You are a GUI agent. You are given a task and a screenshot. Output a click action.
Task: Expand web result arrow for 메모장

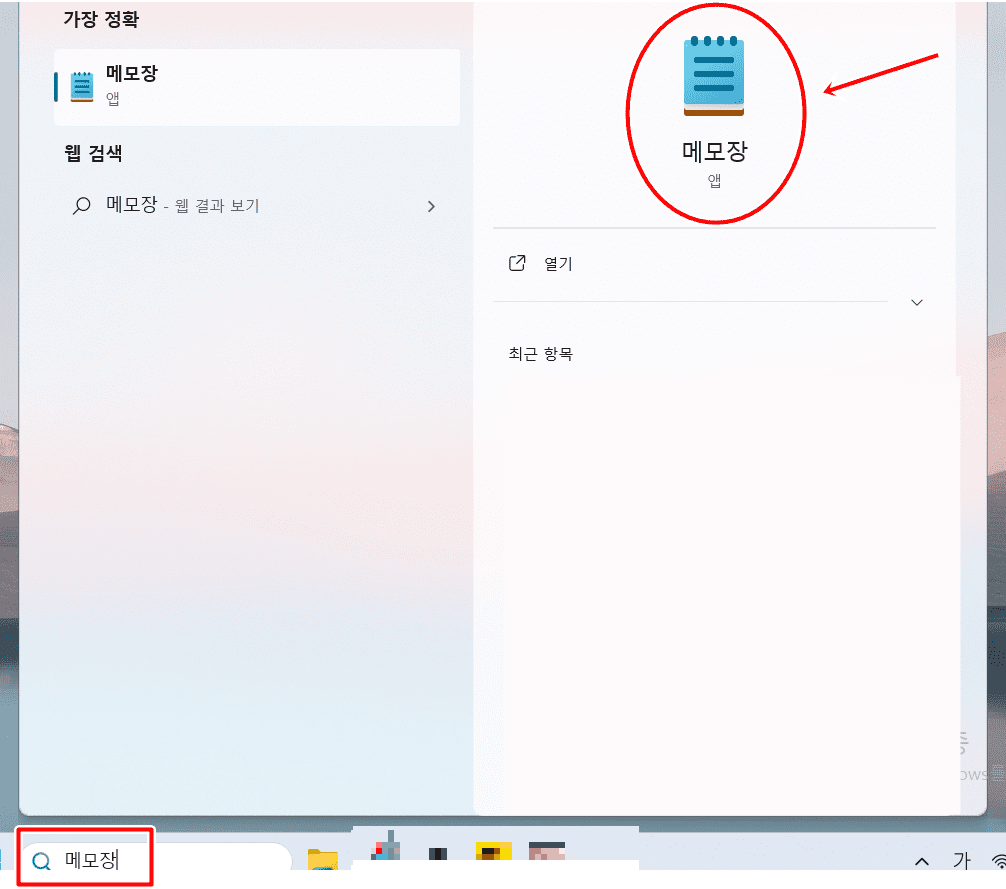point(431,206)
